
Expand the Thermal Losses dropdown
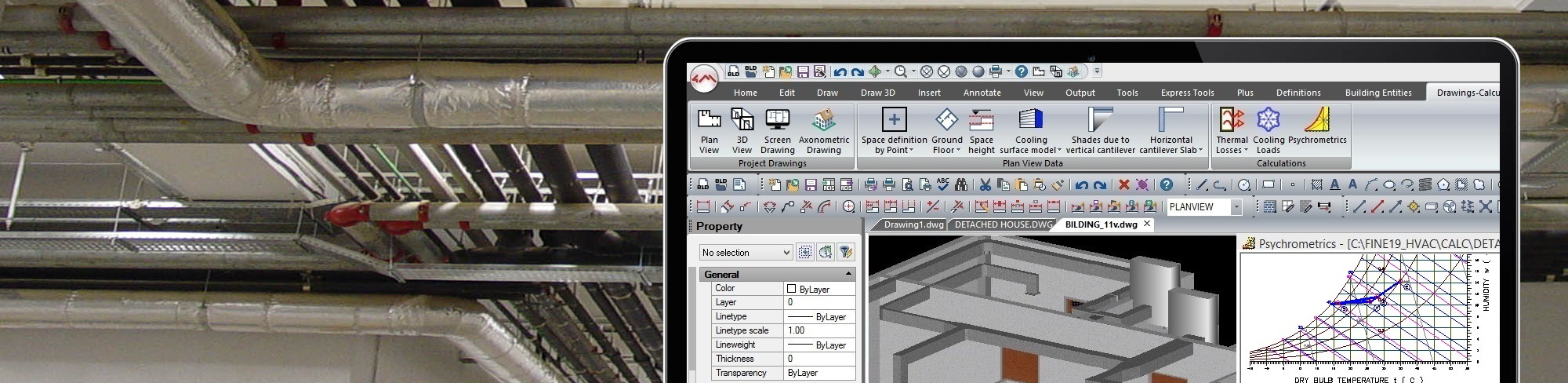(x=1246, y=150)
